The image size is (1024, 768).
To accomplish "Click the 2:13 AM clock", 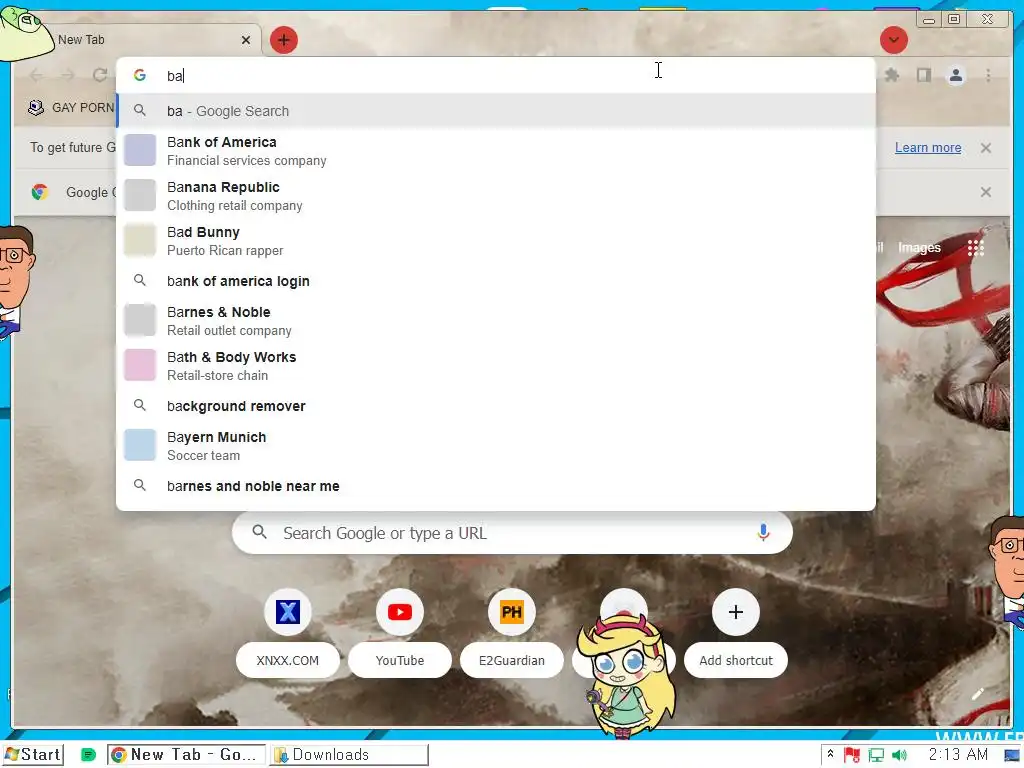I will [958, 755].
